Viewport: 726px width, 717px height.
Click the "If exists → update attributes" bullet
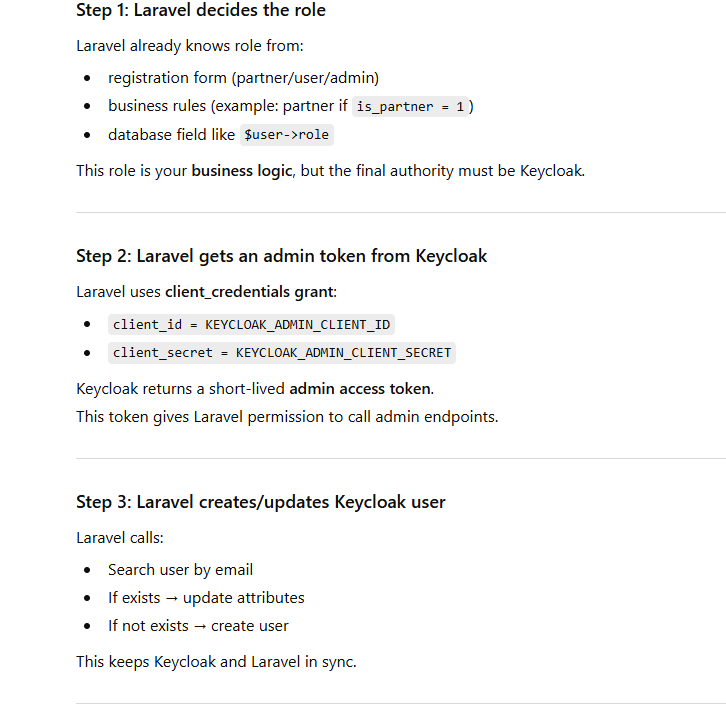point(206,598)
